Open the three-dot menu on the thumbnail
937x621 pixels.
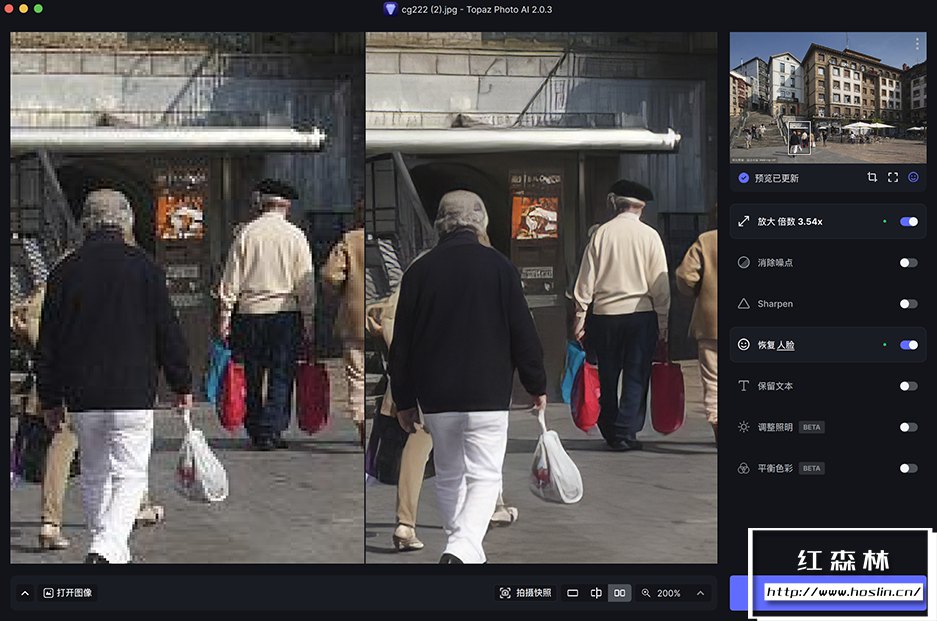pos(917,44)
